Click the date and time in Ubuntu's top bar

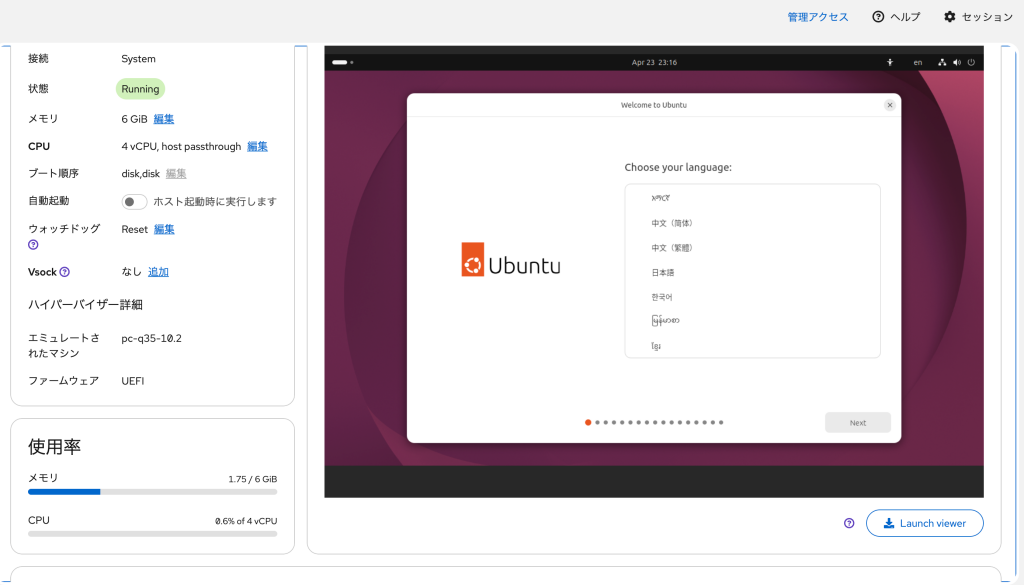[654, 62]
